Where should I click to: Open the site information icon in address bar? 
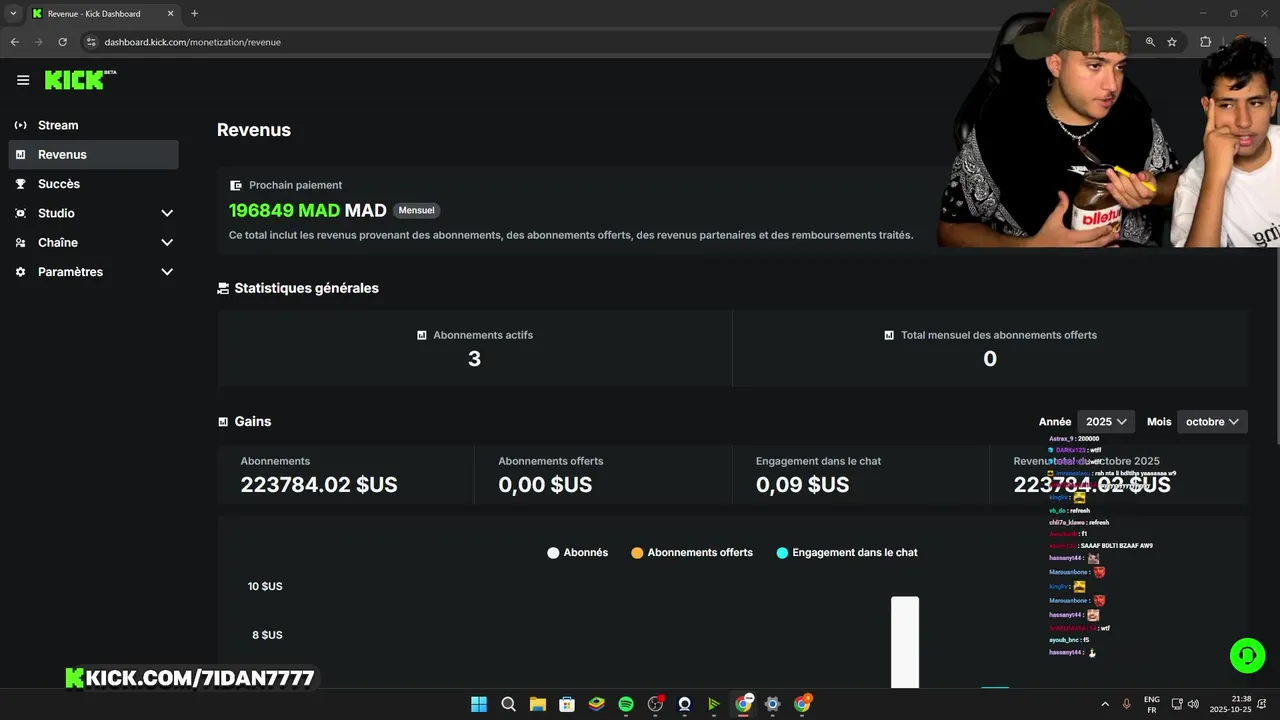[91, 42]
